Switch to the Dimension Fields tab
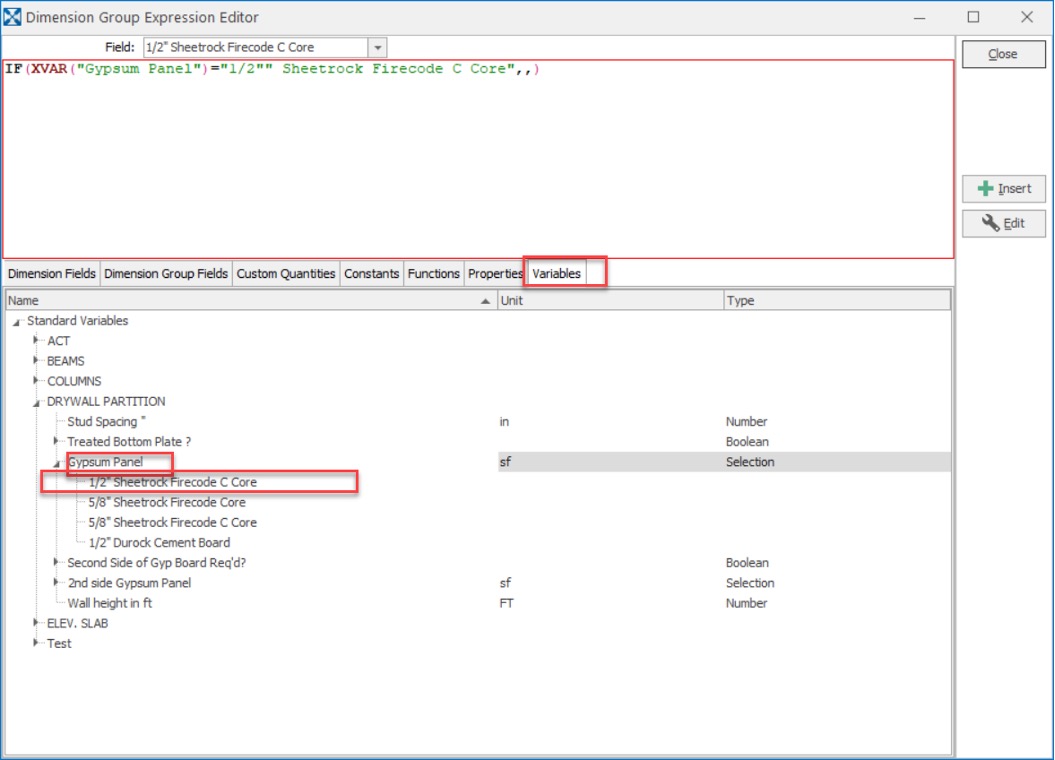The image size is (1055, 760). [x=52, y=274]
